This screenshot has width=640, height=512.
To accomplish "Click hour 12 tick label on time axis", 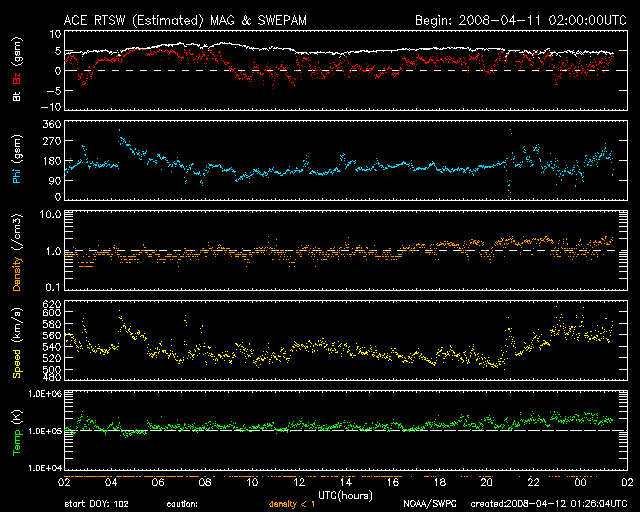I will point(297,480).
